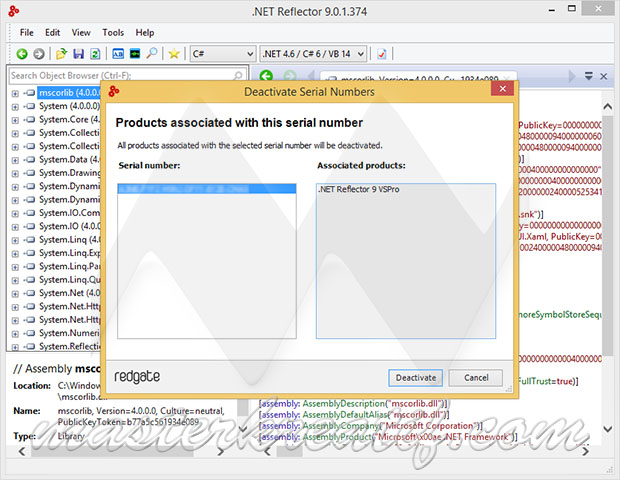Screen dimensions: 620x480
Task: Expand the System.Numerics tree node
Action: tap(15, 334)
